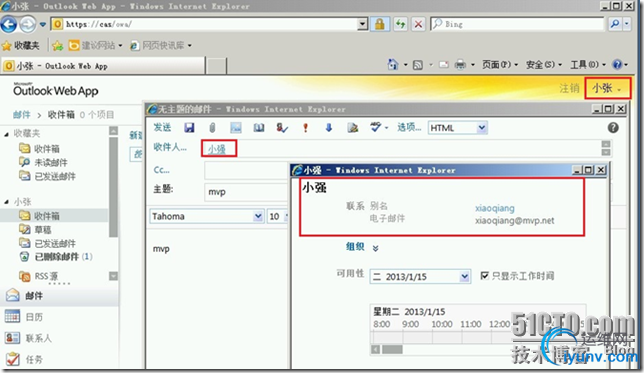Image resolution: width=644 pixels, height=373 pixels.
Task: Click the sign out link
Action: (x=569, y=88)
